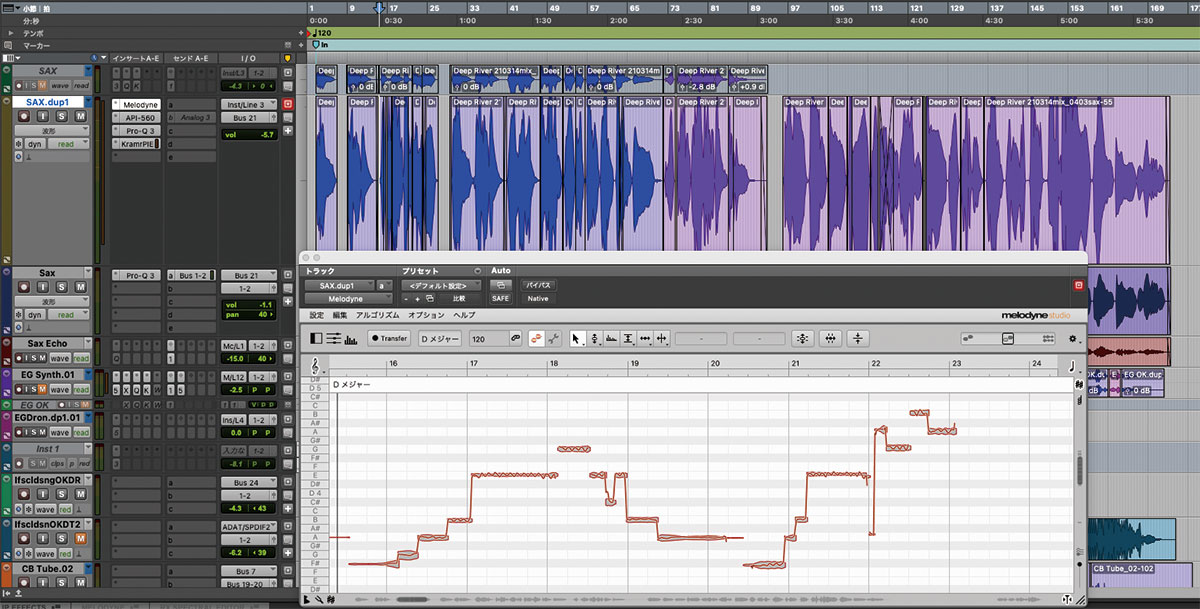Viewport: 1200px width, 609px height.
Task: Open the 設定 menu in Melodyne
Action: [x=316, y=315]
